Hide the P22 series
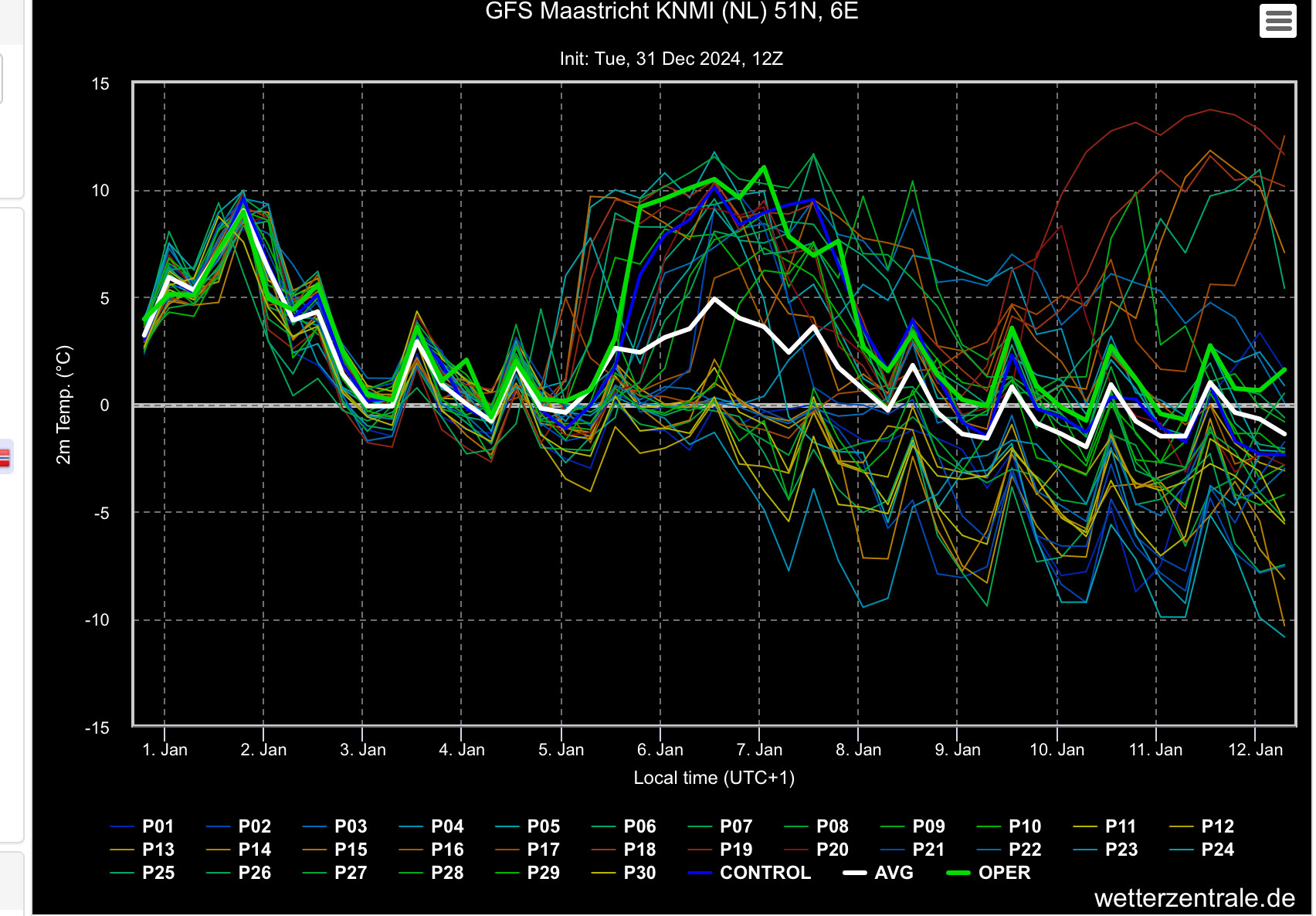 (1009, 850)
